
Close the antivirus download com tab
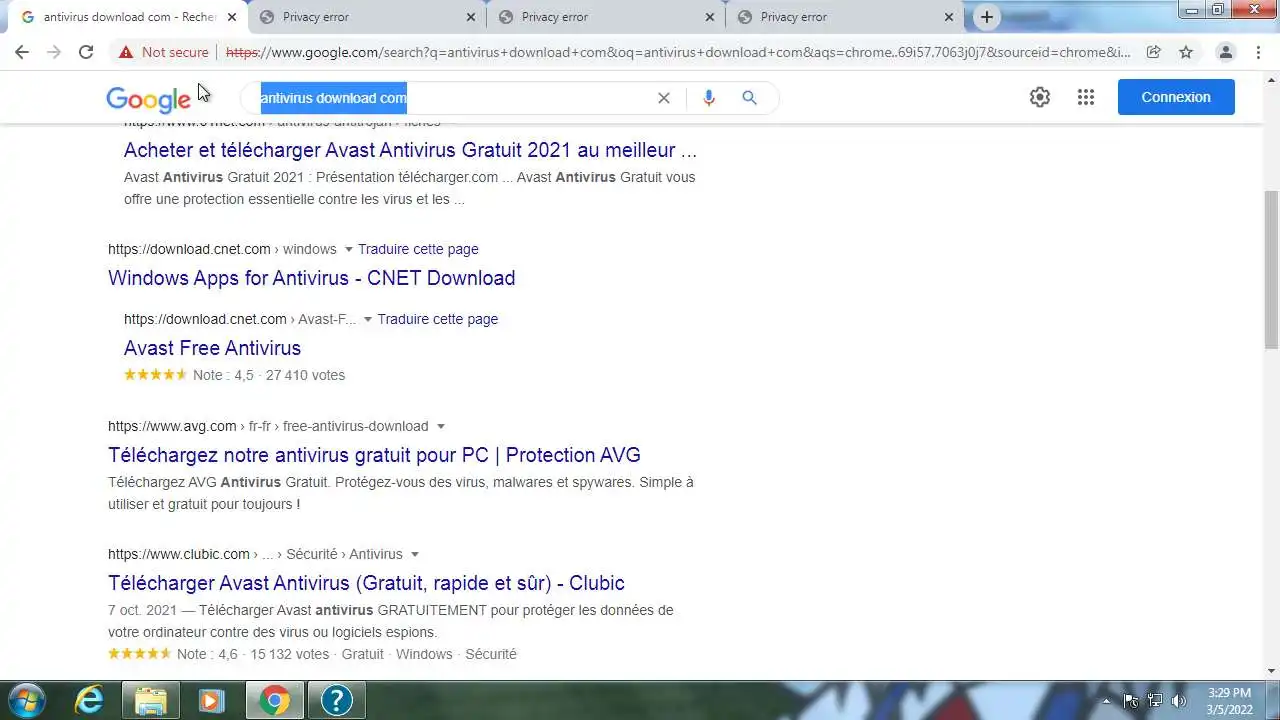(232, 17)
